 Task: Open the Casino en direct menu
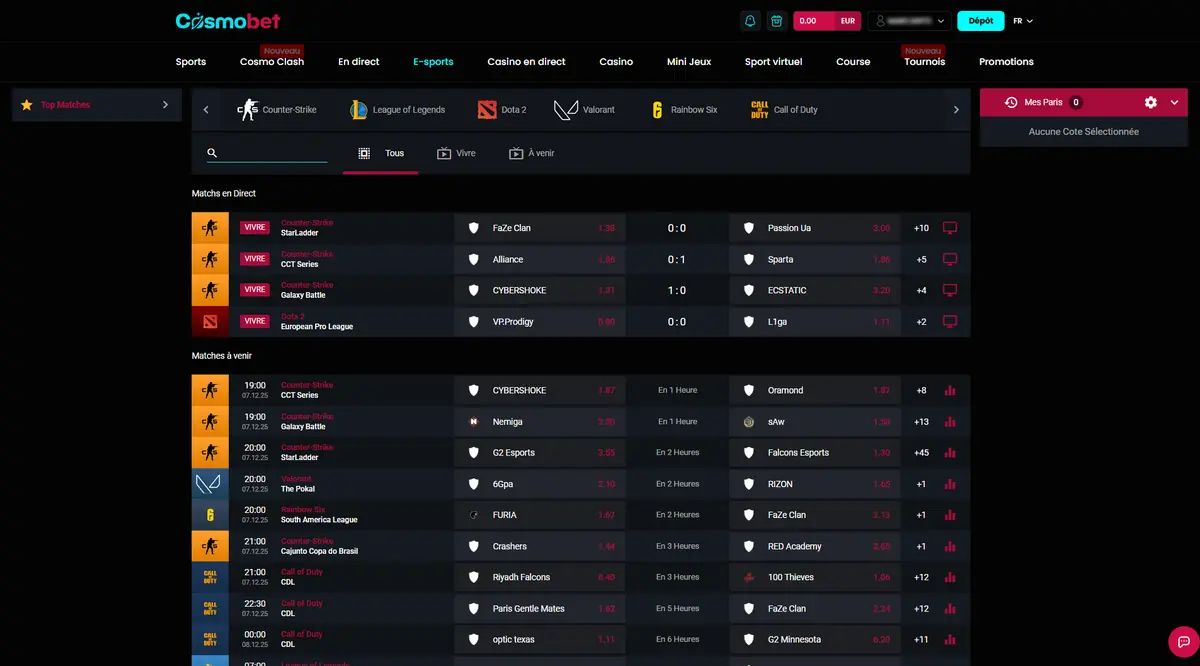(x=526, y=61)
